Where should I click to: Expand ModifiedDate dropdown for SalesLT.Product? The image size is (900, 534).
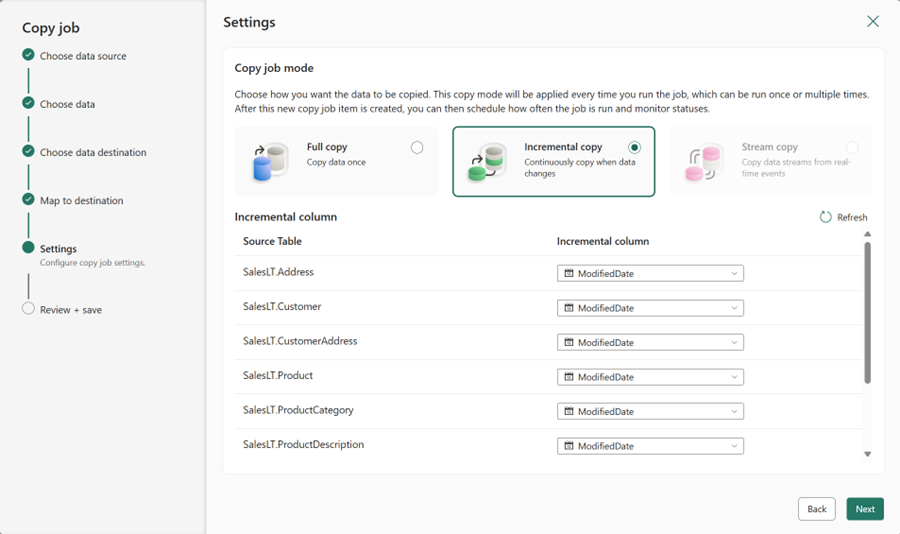click(650, 377)
